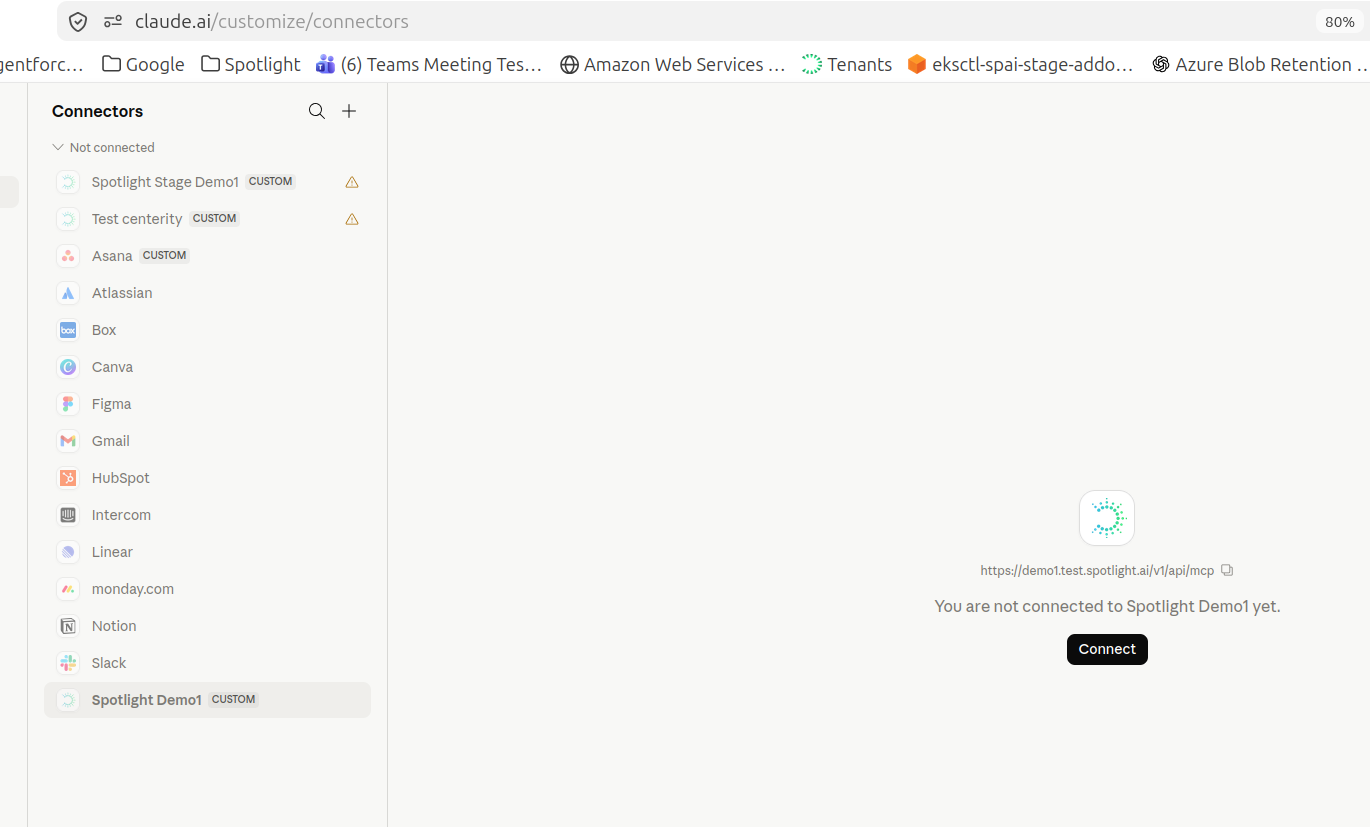This screenshot has height=827, width=1370.
Task: Select Notion connector name
Action: click(114, 626)
